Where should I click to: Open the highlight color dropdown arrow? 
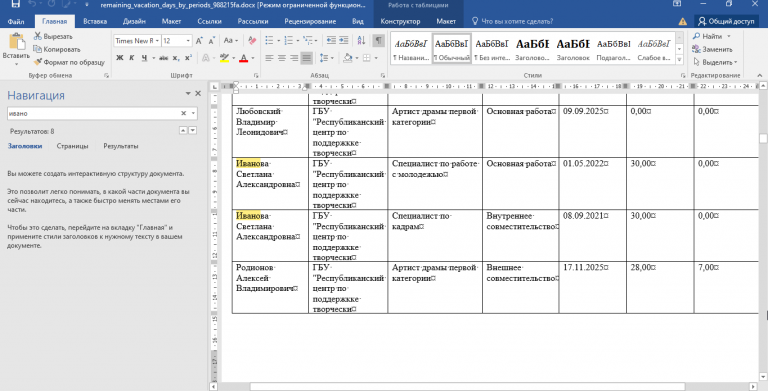(x=234, y=58)
